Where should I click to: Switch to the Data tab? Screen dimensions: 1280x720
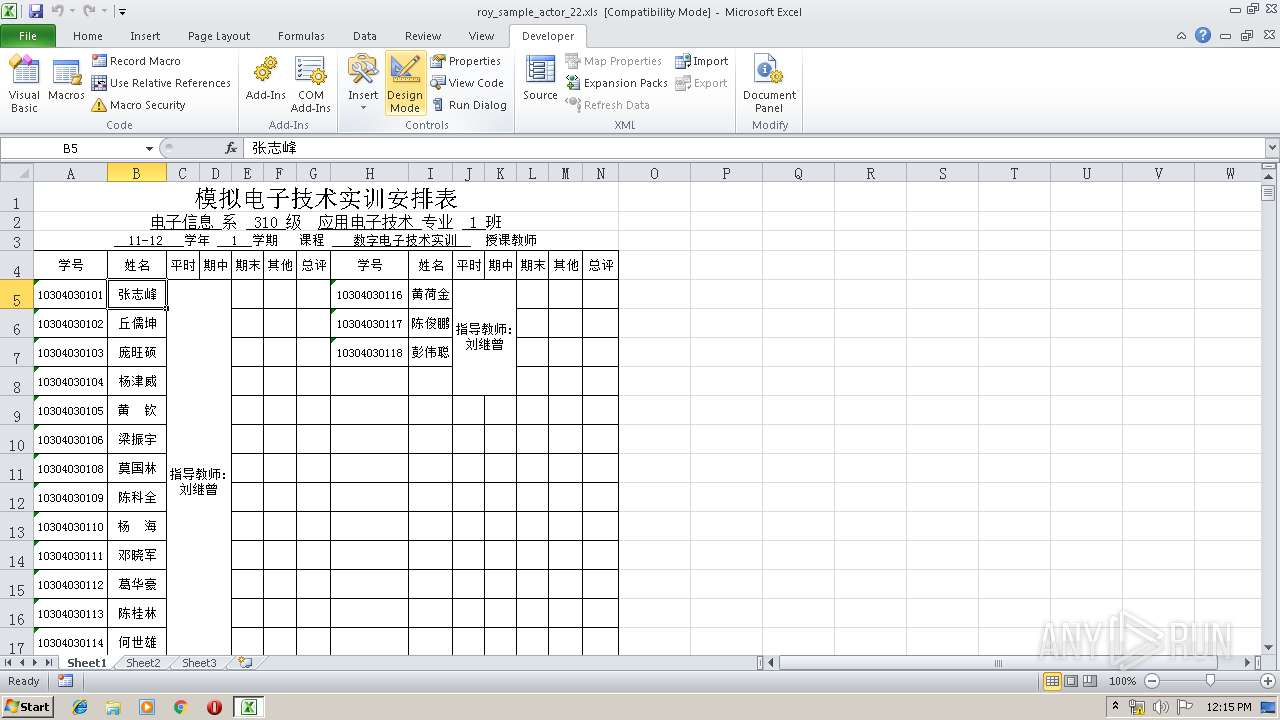click(x=365, y=36)
